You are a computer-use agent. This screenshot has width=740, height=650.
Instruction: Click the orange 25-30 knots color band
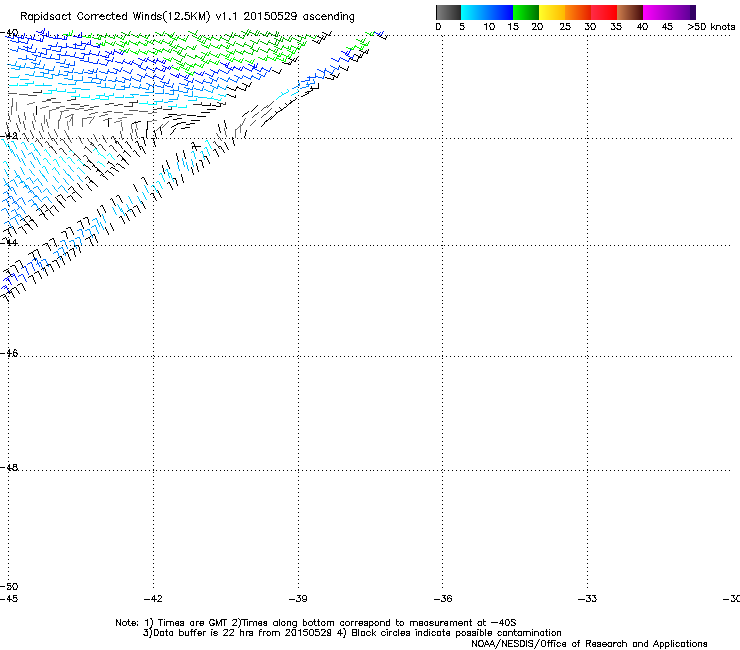coord(578,12)
